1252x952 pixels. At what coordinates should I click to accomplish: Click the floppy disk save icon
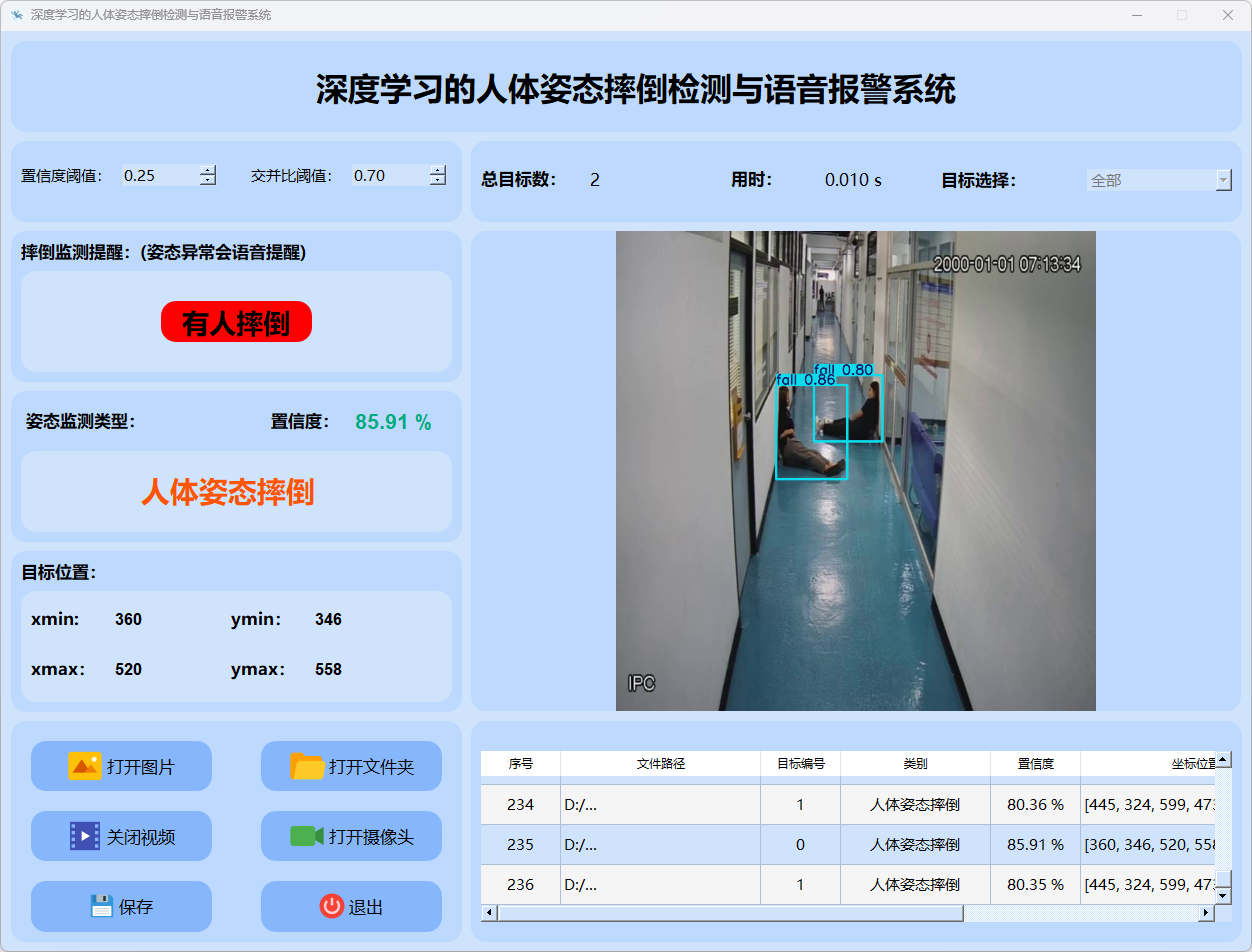[x=101, y=906]
